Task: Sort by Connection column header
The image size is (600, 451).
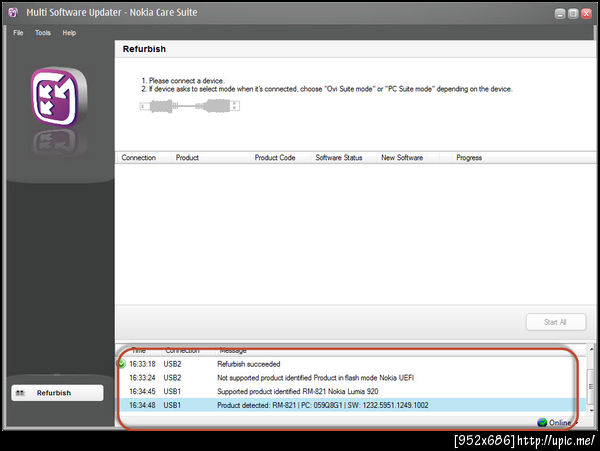Action: [139, 158]
